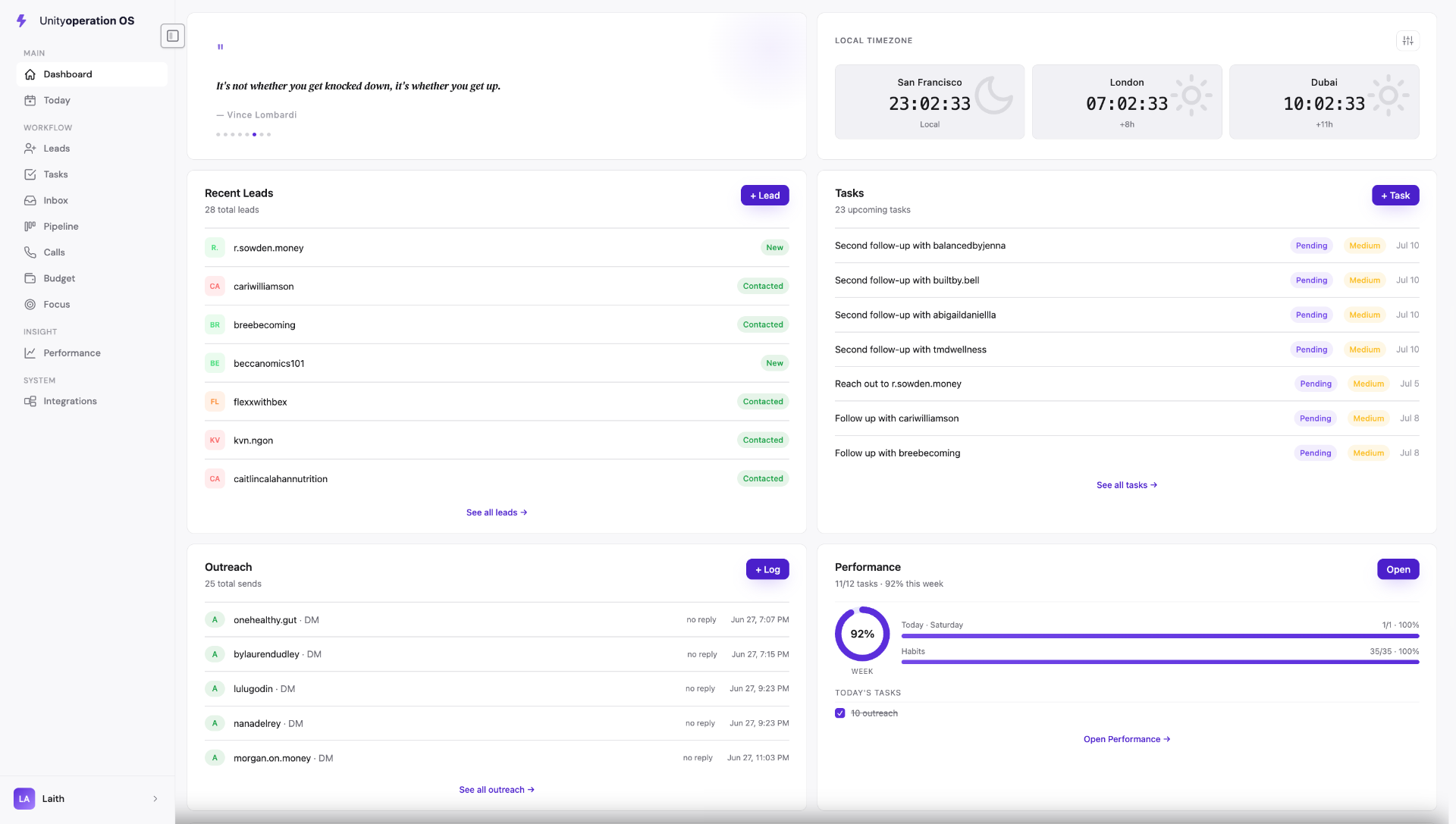Select the active quote carousel dot

pos(254,134)
